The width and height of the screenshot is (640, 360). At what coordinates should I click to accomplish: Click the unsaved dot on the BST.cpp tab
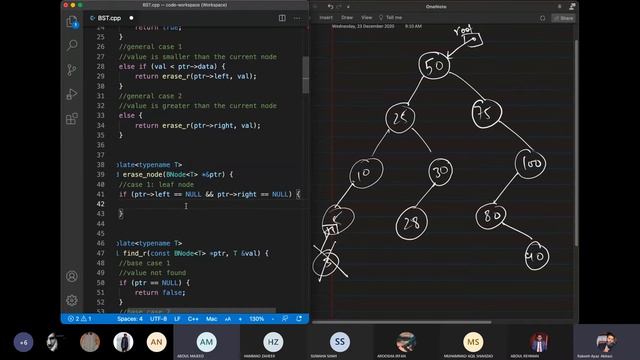tap(131, 18)
